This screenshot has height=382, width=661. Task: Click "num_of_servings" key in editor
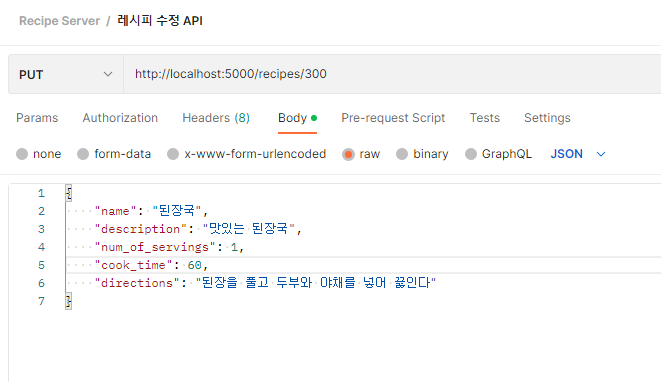pyautogui.click(x=155, y=247)
